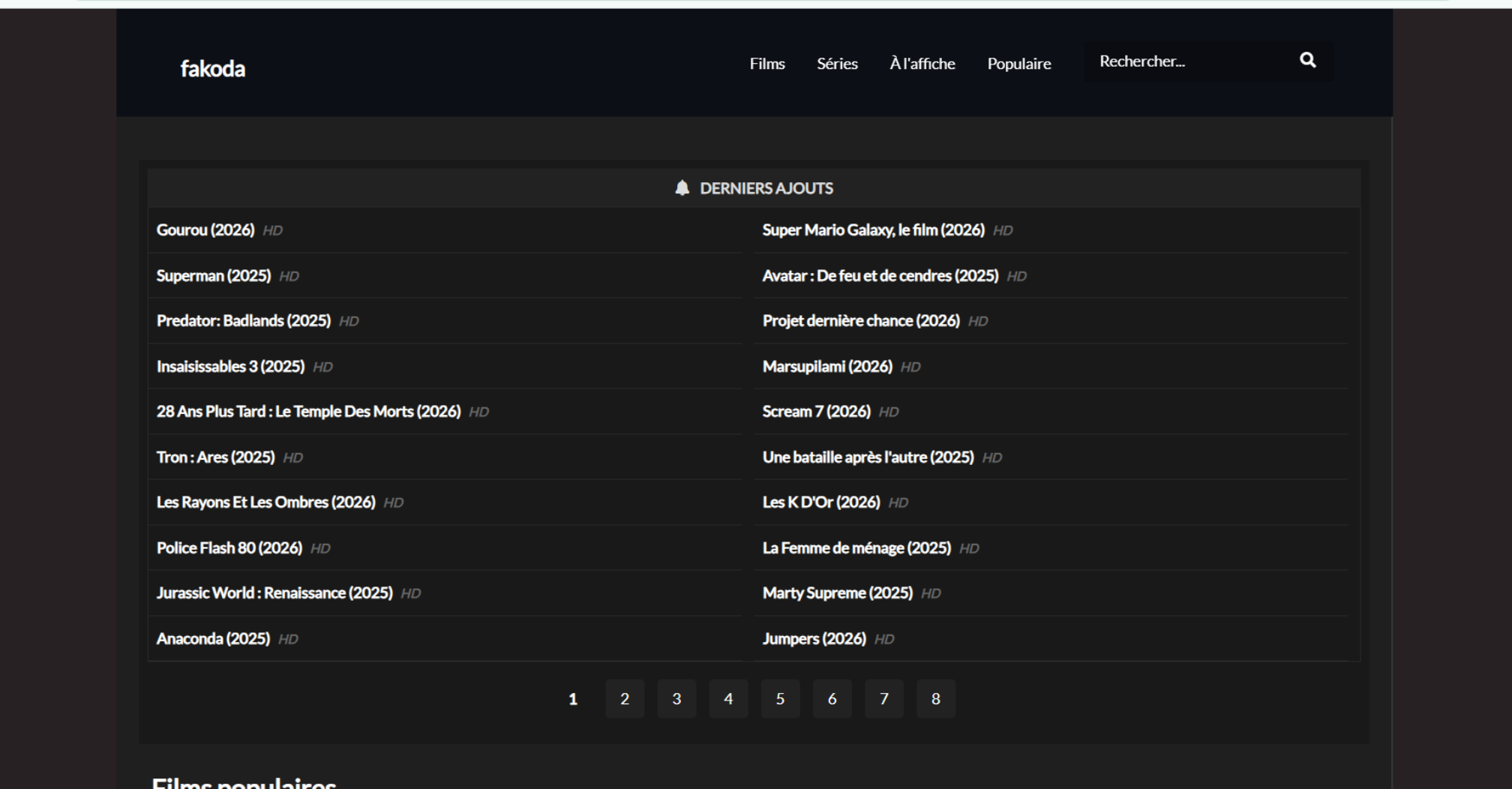Open Scream 7 (2026) link
The image size is (1512, 789).
click(x=816, y=412)
